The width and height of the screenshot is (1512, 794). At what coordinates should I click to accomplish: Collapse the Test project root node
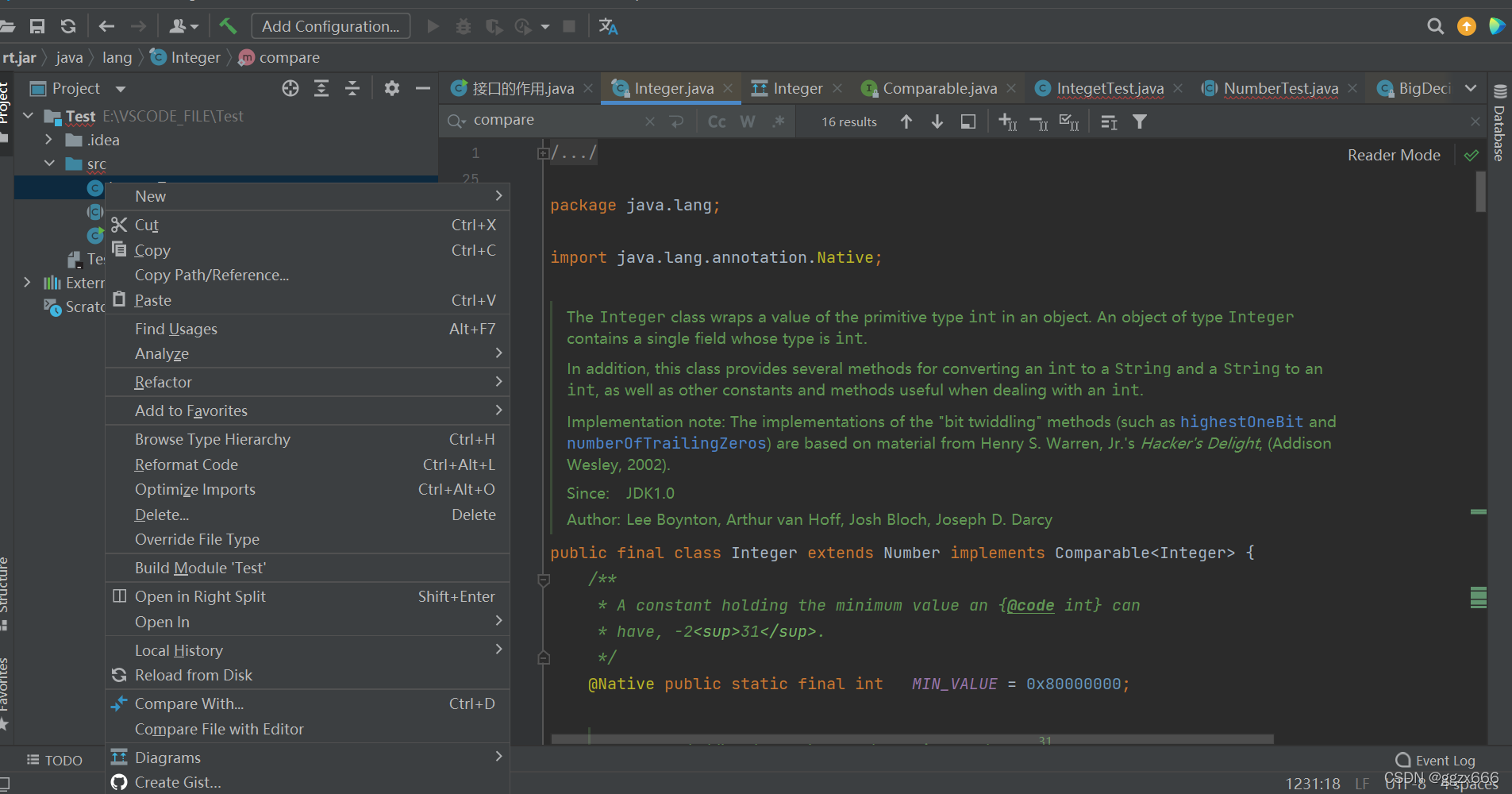coord(29,116)
